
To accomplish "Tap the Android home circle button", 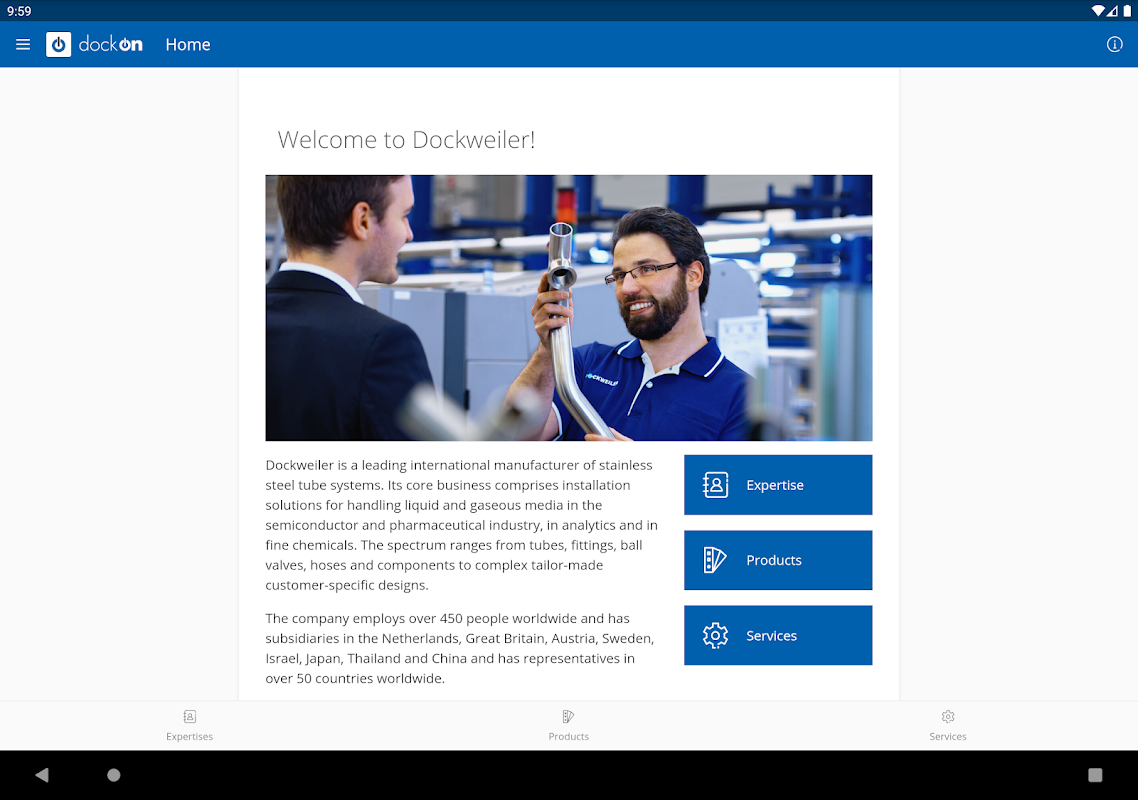I will (x=114, y=775).
